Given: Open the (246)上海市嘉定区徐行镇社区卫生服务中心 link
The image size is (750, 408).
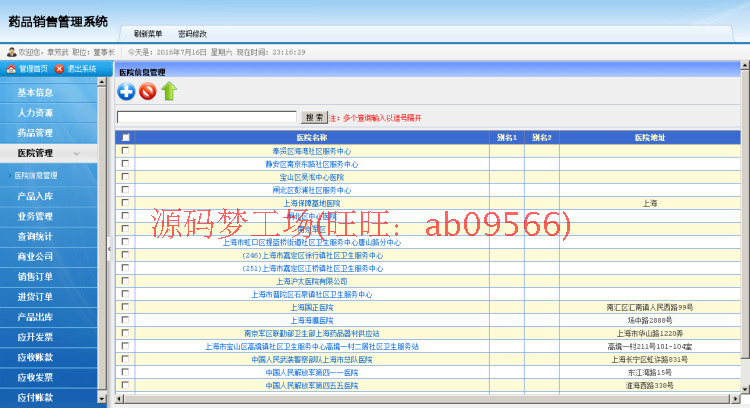Looking at the screenshot, I should [312, 255].
